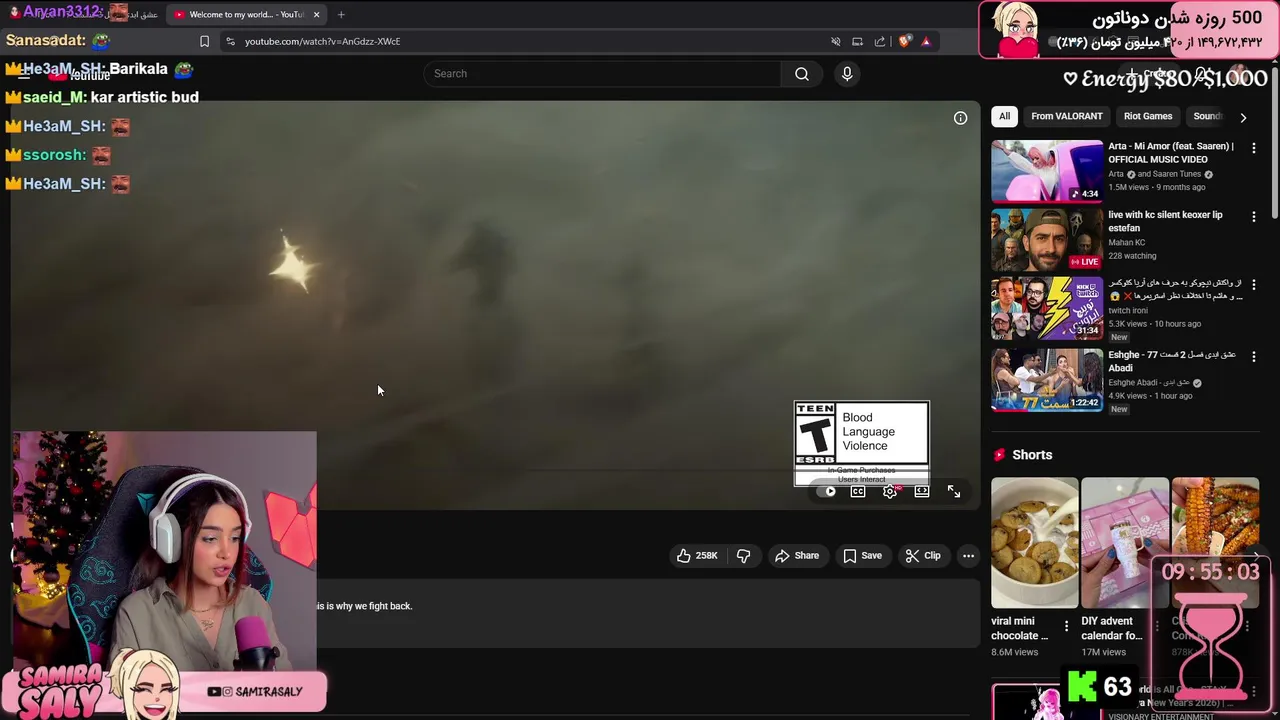1280x720 pixels.
Task: Toggle autoplay switch in the player
Action: 829,491
